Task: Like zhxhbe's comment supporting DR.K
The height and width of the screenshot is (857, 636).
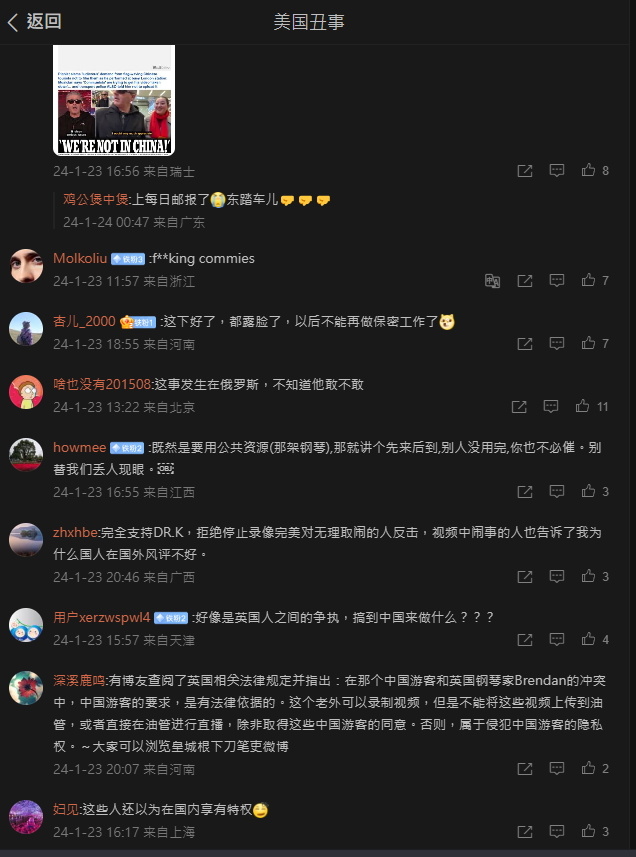Action: coord(595,577)
